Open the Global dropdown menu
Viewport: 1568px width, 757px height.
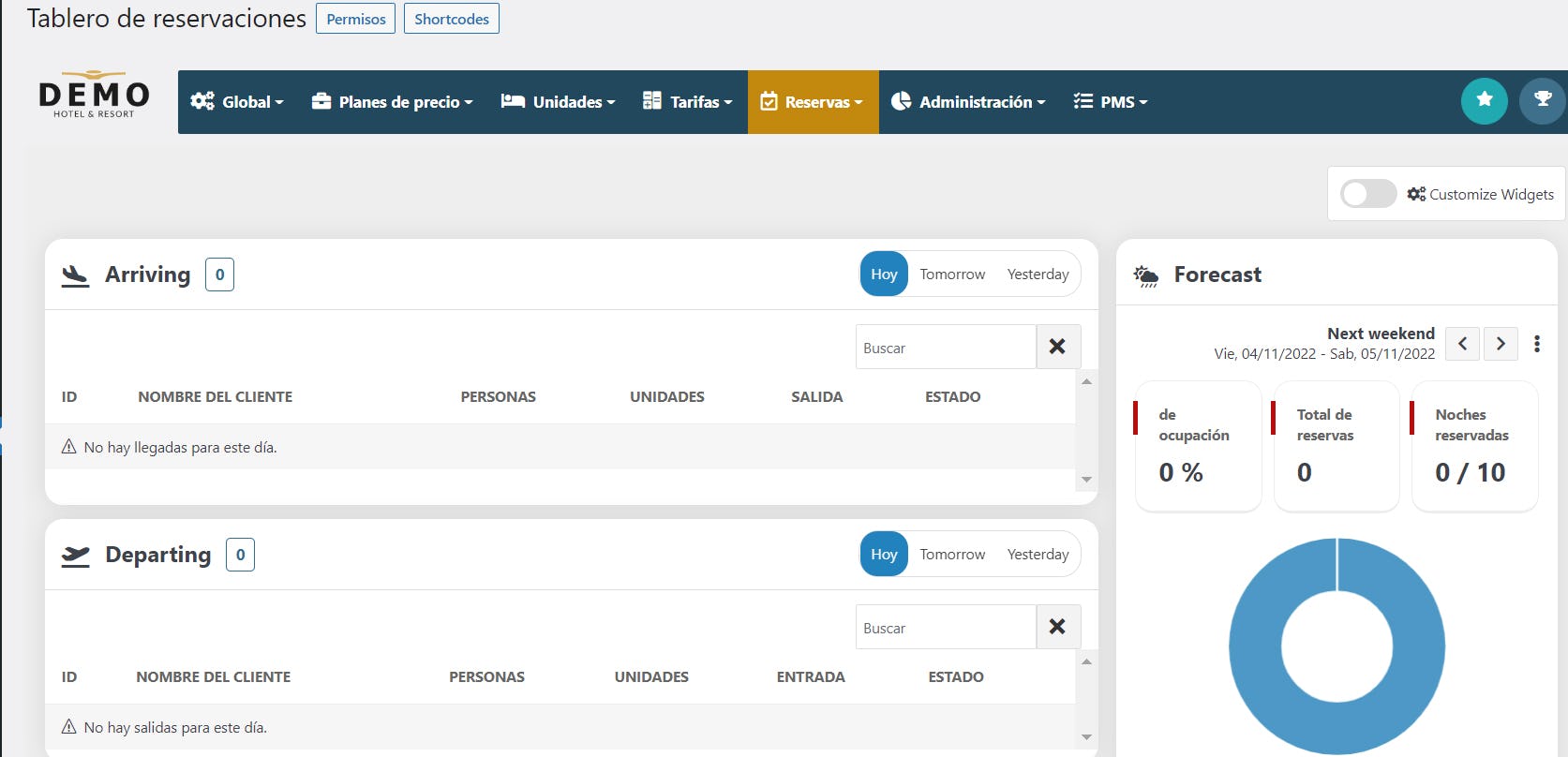pos(237,102)
